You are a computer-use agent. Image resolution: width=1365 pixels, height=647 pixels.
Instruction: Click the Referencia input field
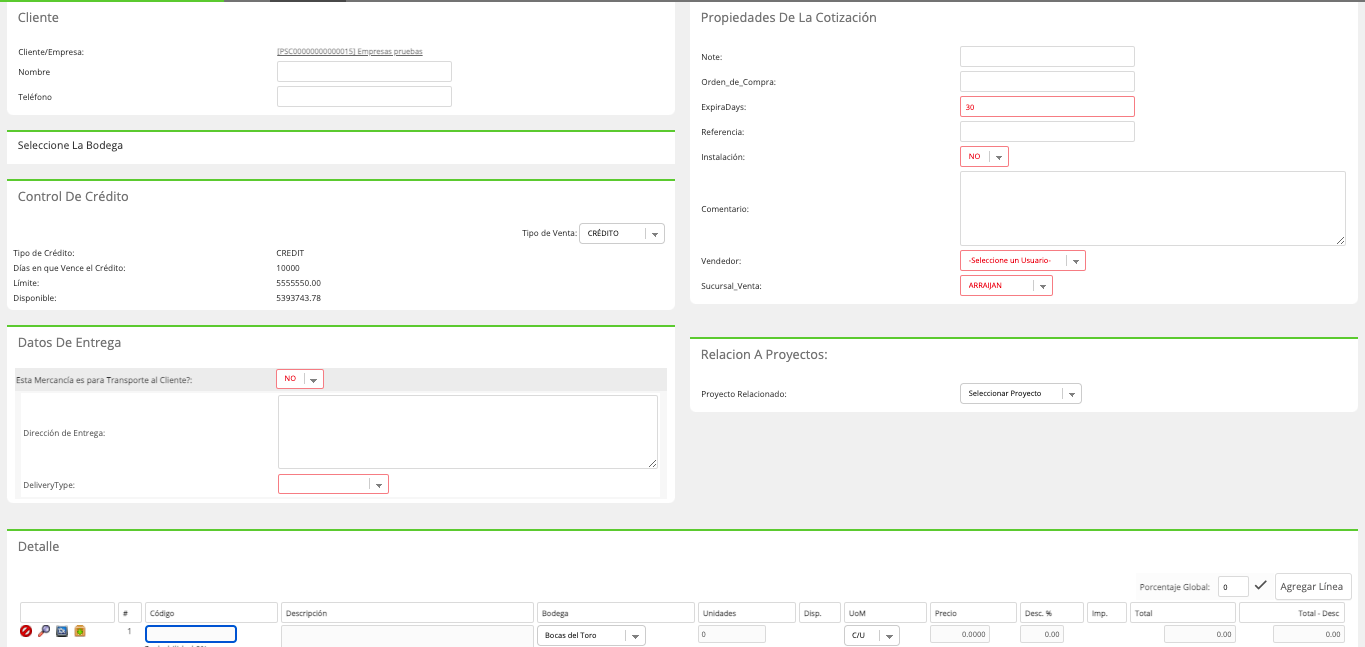click(x=1047, y=132)
